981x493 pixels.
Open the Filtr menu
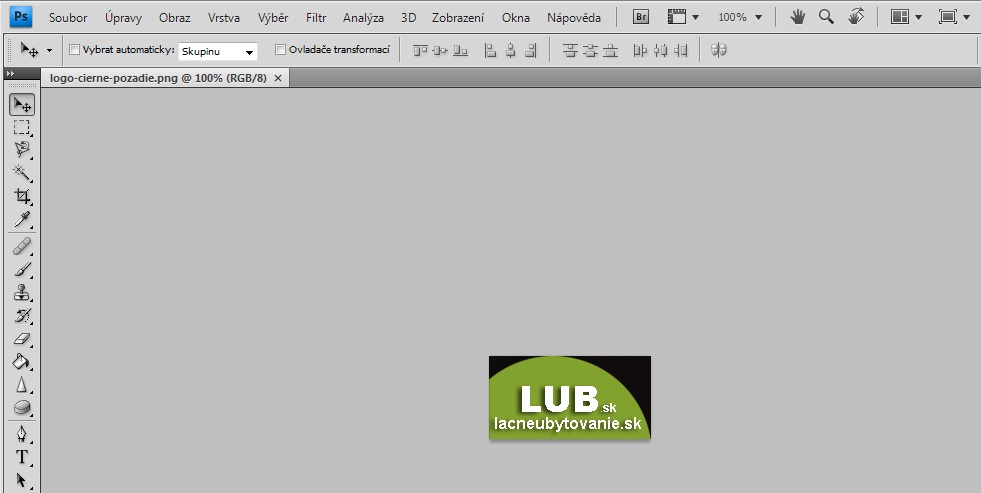click(x=316, y=18)
